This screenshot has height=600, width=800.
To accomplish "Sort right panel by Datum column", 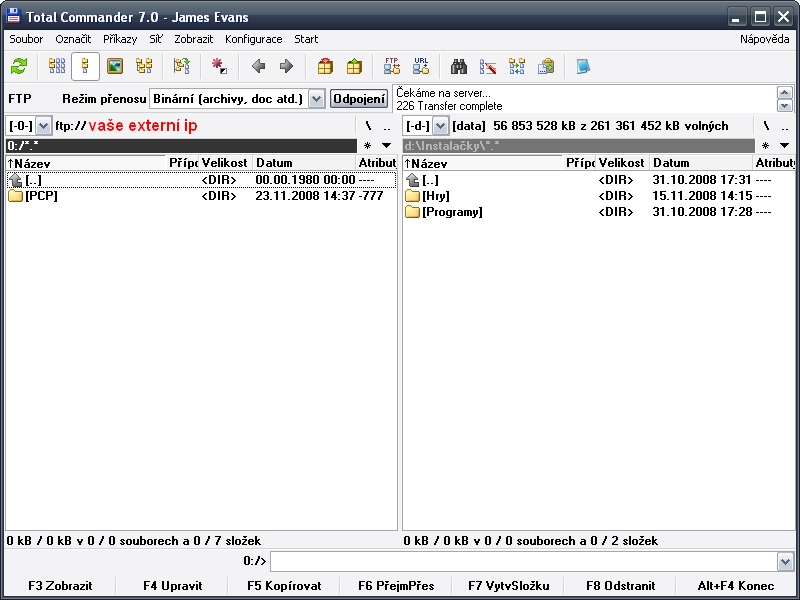I will tap(701, 163).
